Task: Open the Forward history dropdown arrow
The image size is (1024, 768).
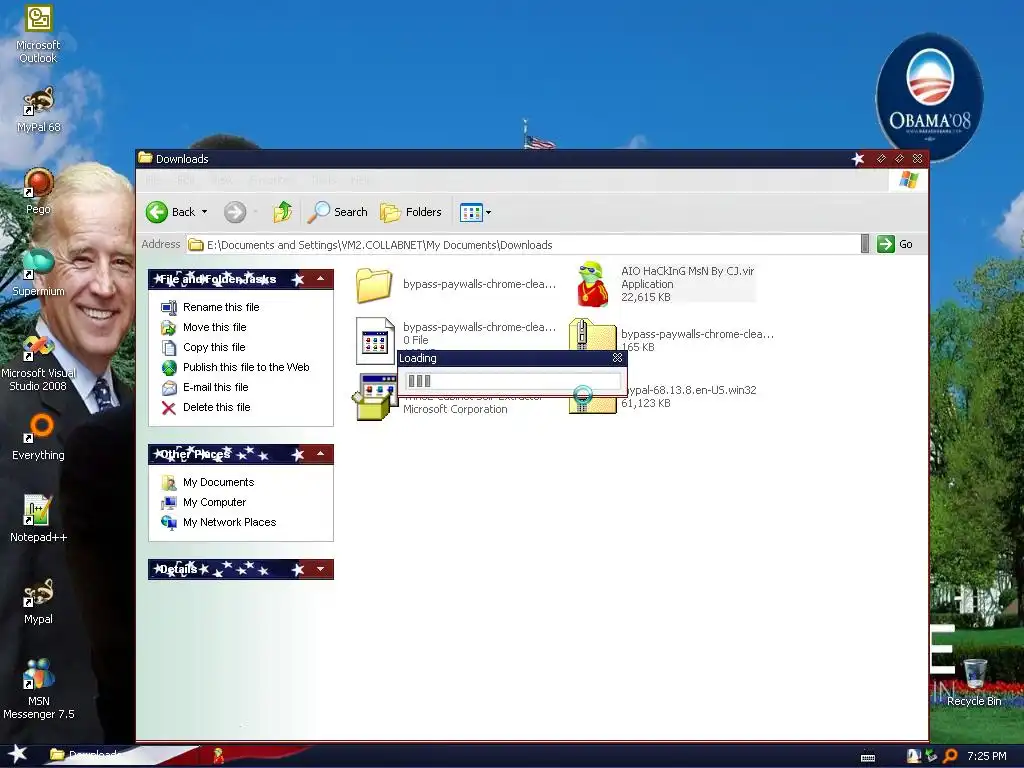Action: [255, 212]
